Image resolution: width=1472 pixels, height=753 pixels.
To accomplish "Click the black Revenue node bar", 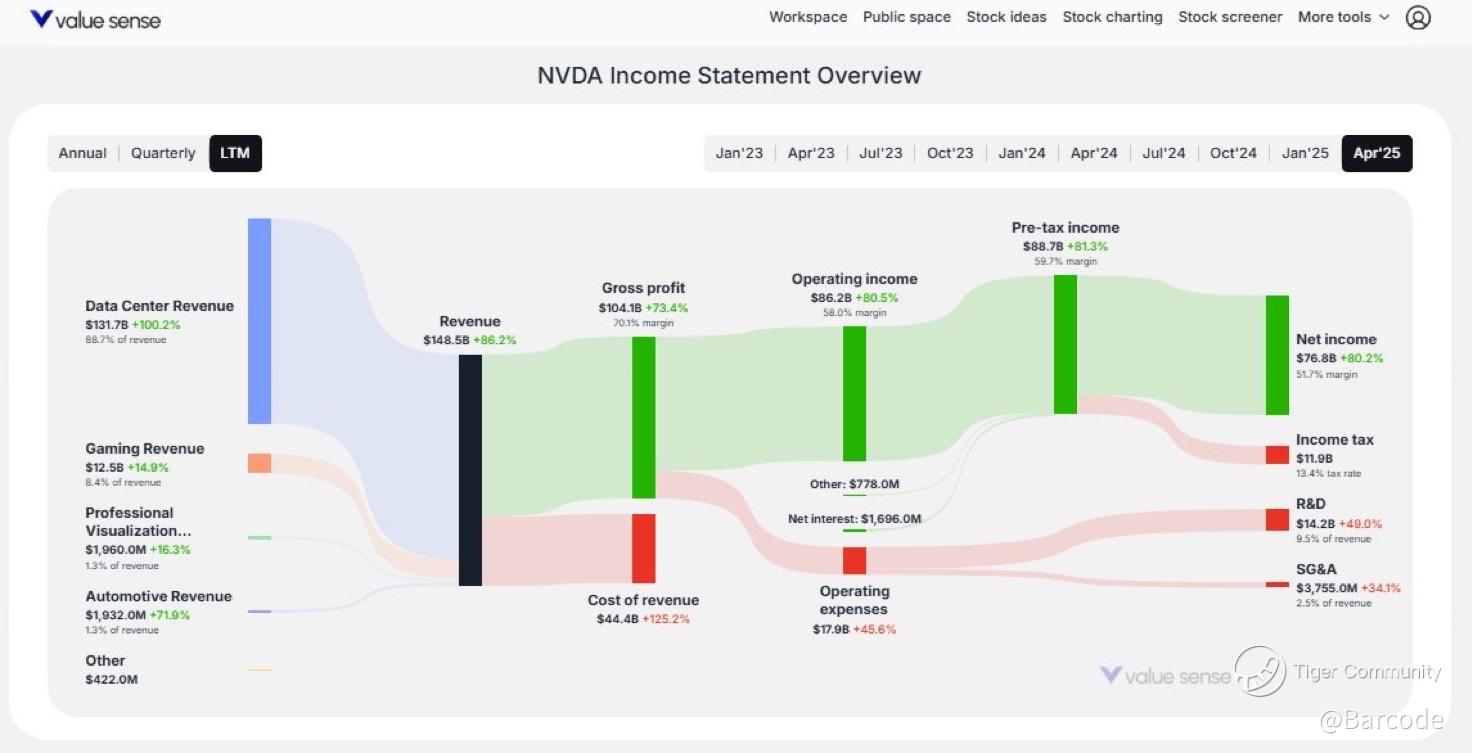I will [x=470, y=470].
